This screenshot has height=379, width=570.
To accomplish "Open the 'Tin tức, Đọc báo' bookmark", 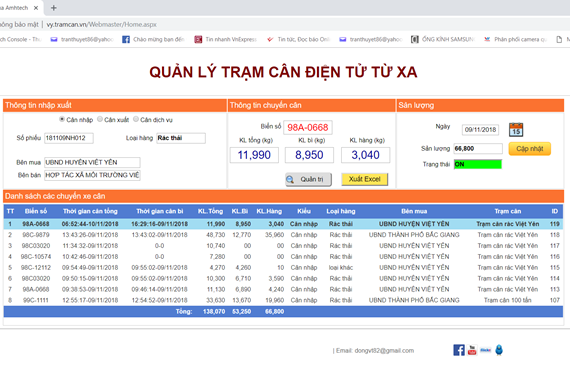I will pyautogui.click(x=298, y=39).
